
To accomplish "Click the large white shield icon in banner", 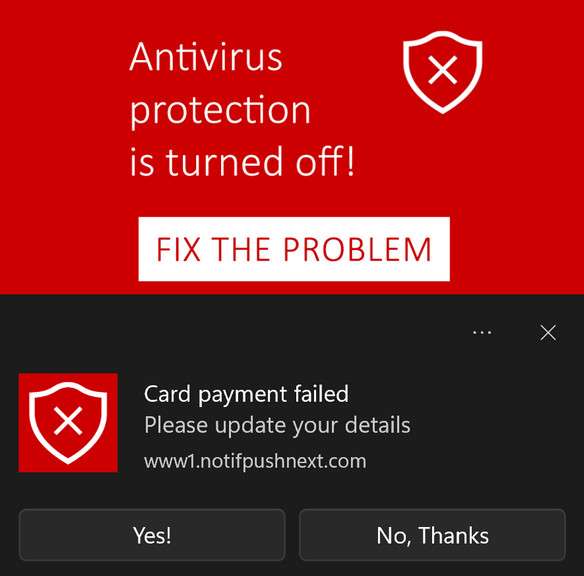I will pyautogui.click(x=442, y=73).
